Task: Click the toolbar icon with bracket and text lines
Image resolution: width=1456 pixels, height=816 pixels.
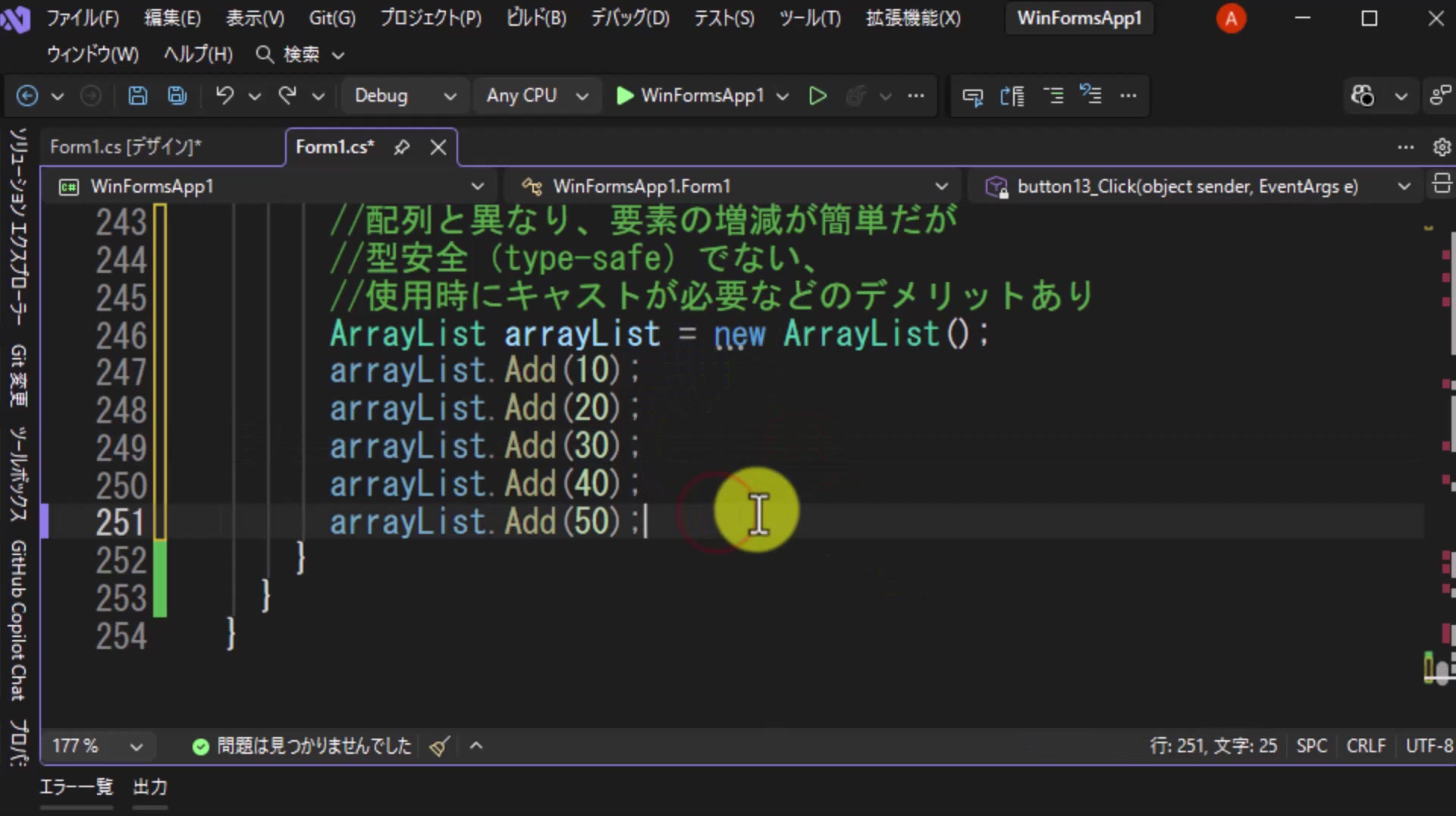Action: pyautogui.click(x=1012, y=96)
